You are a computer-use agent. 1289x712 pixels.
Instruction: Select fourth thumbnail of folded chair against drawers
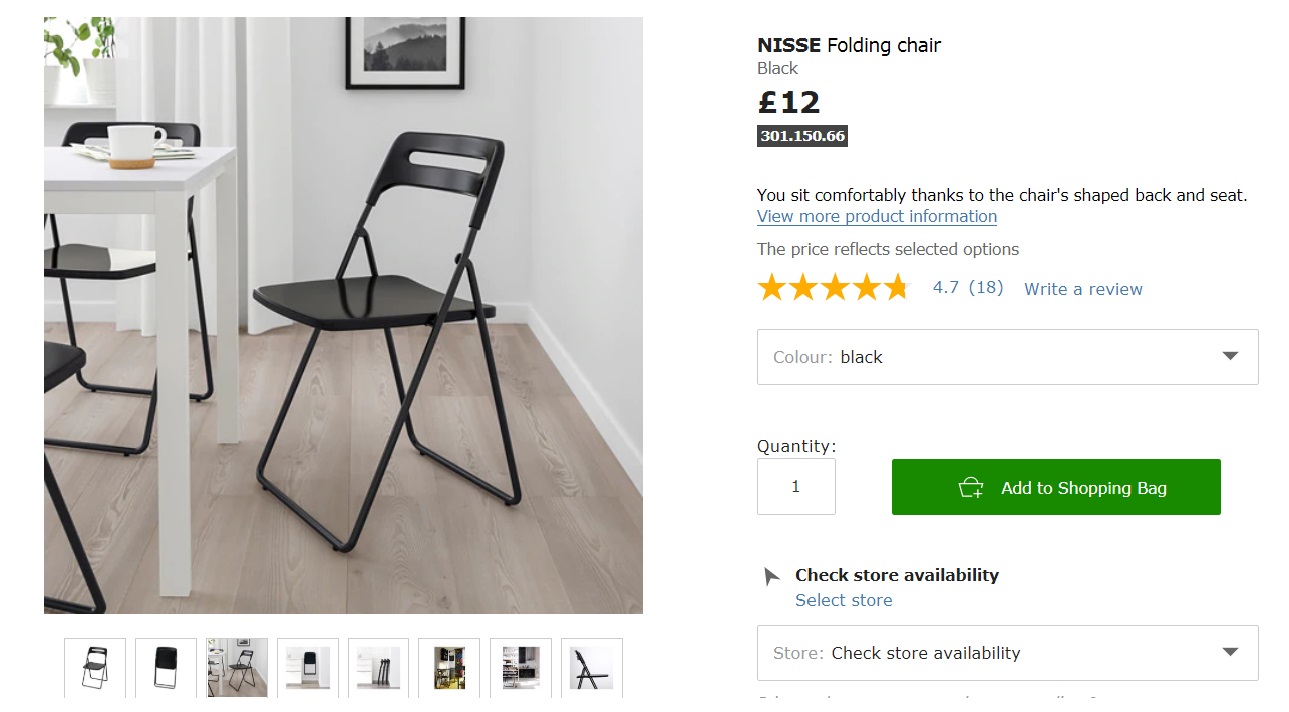coord(308,667)
